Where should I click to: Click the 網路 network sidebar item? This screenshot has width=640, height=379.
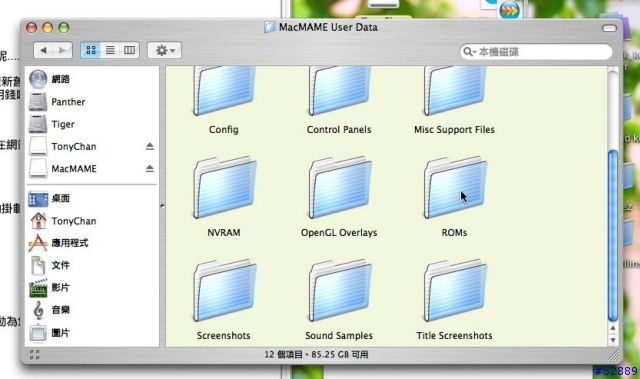pos(91,79)
